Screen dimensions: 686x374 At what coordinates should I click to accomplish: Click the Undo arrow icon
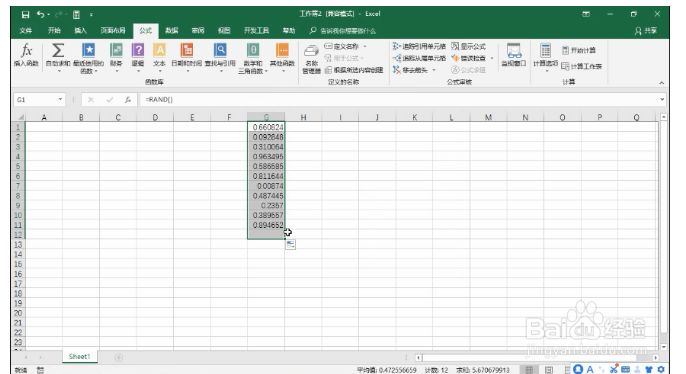[x=40, y=14]
